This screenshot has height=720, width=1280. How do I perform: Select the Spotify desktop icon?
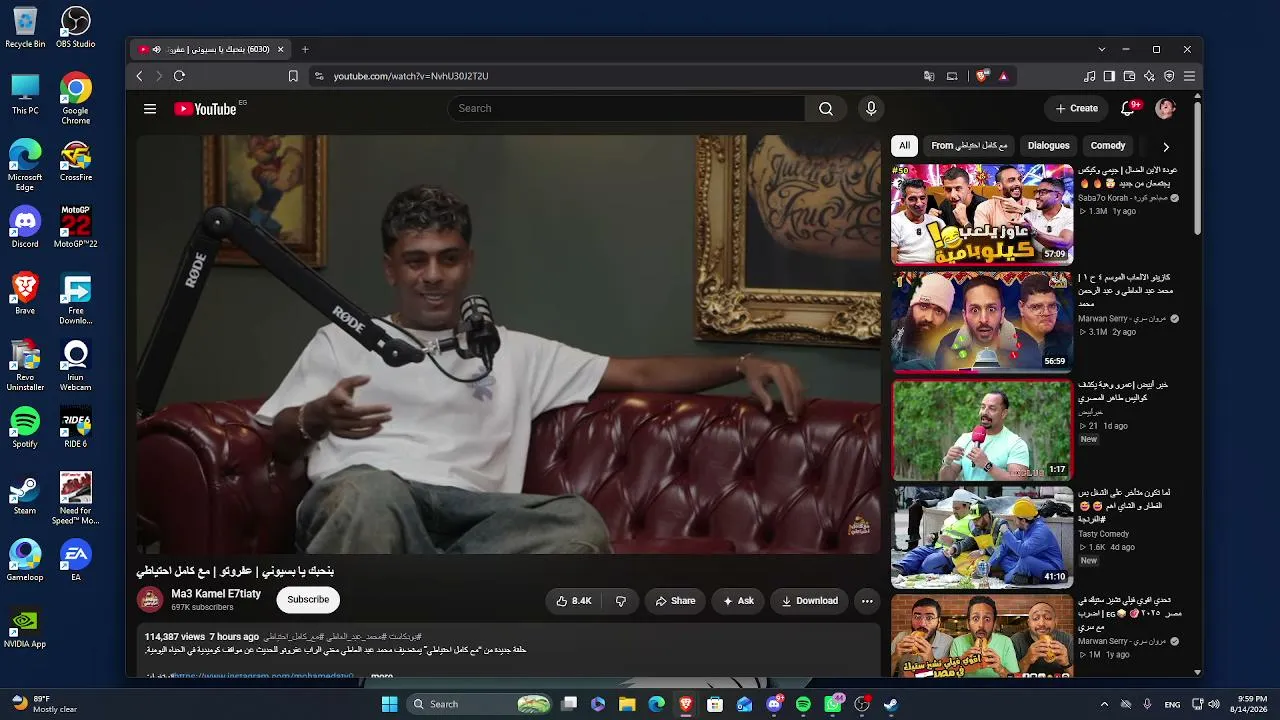click(25, 427)
